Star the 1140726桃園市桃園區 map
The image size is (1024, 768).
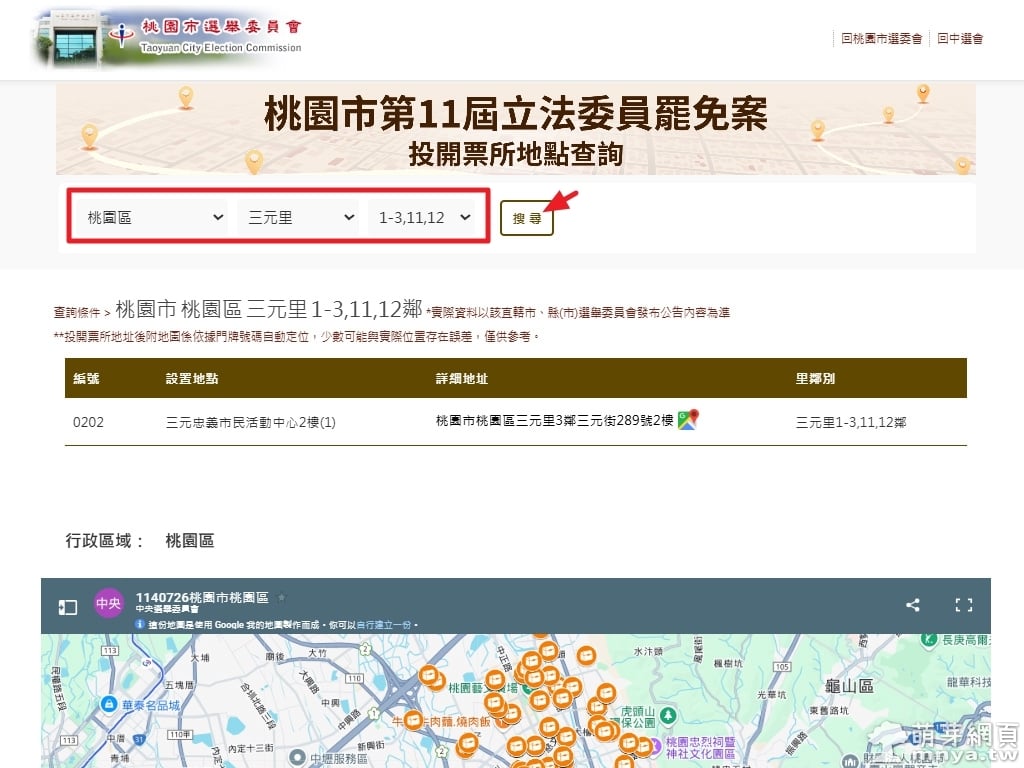pyautogui.click(x=282, y=597)
